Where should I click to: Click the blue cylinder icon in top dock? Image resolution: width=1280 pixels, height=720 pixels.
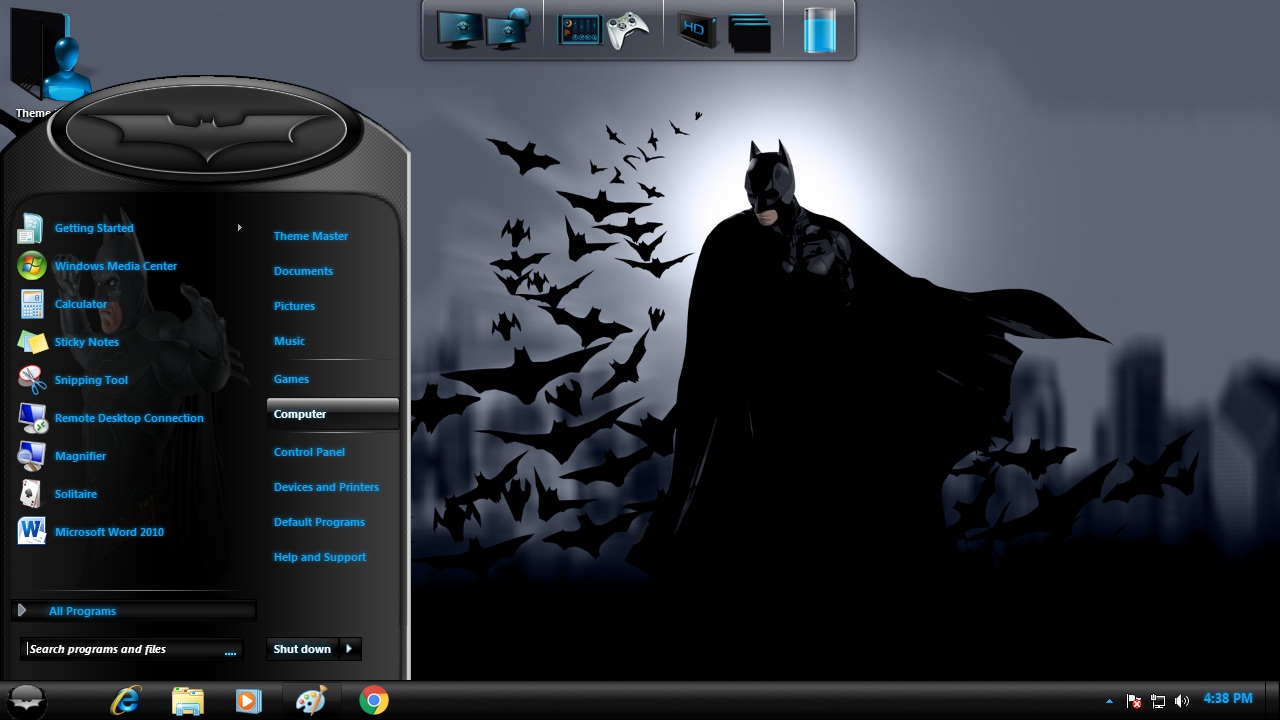tap(820, 30)
